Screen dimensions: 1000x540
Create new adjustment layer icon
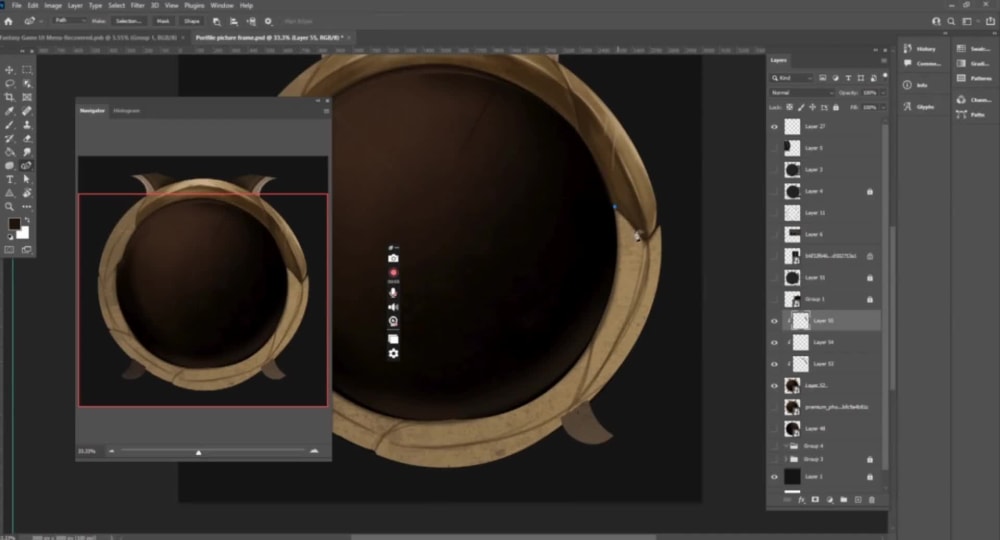pos(830,500)
